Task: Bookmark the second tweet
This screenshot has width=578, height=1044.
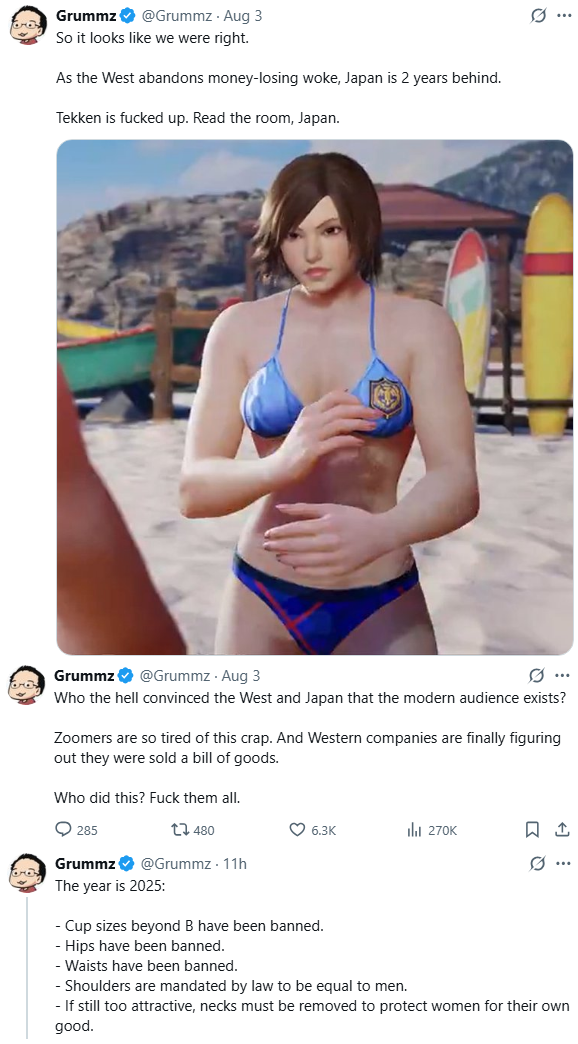Action: (x=532, y=830)
